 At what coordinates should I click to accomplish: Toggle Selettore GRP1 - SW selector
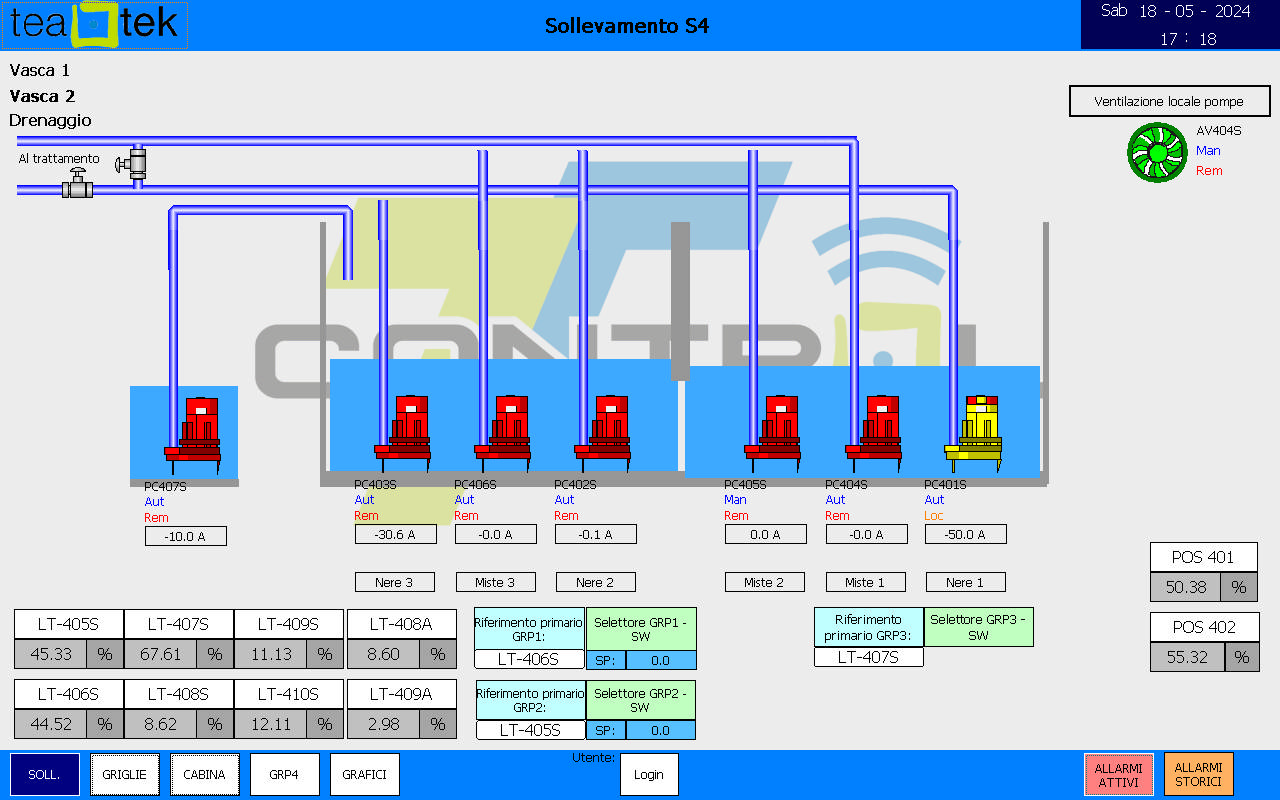[640, 629]
